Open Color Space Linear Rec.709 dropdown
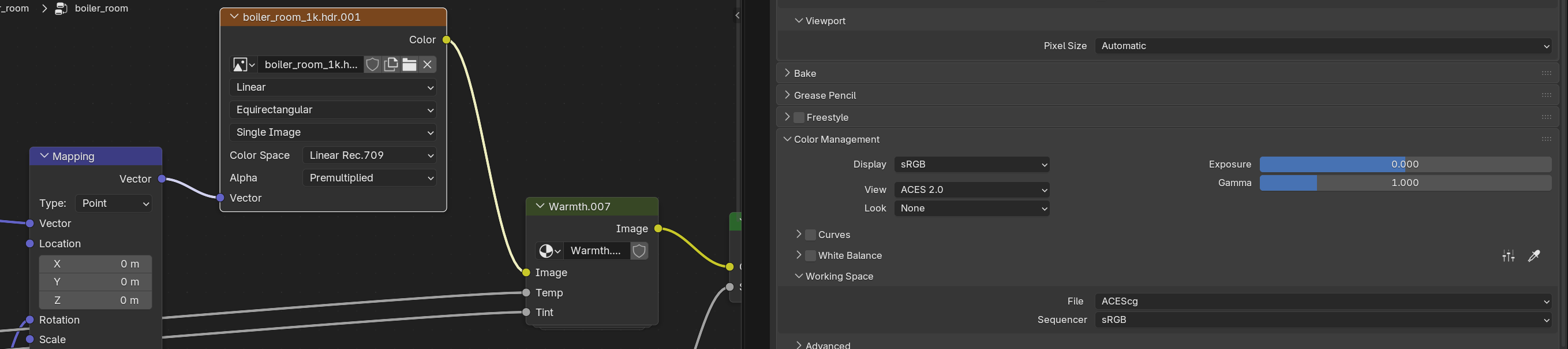The width and height of the screenshot is (1568, 349). (x=369, y=155)
